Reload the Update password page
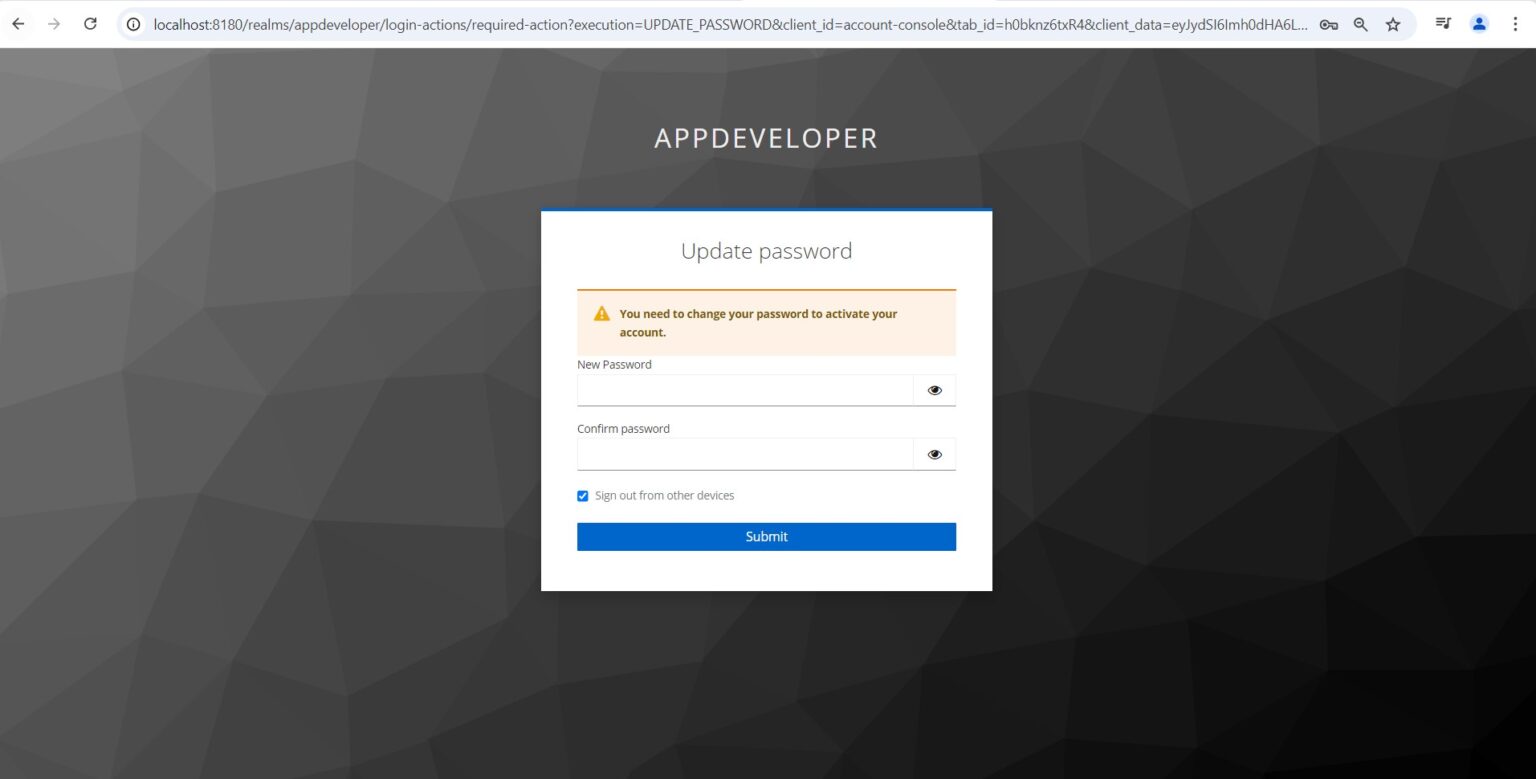This screenshot has height=779, width=1536. tap(90, 23)
